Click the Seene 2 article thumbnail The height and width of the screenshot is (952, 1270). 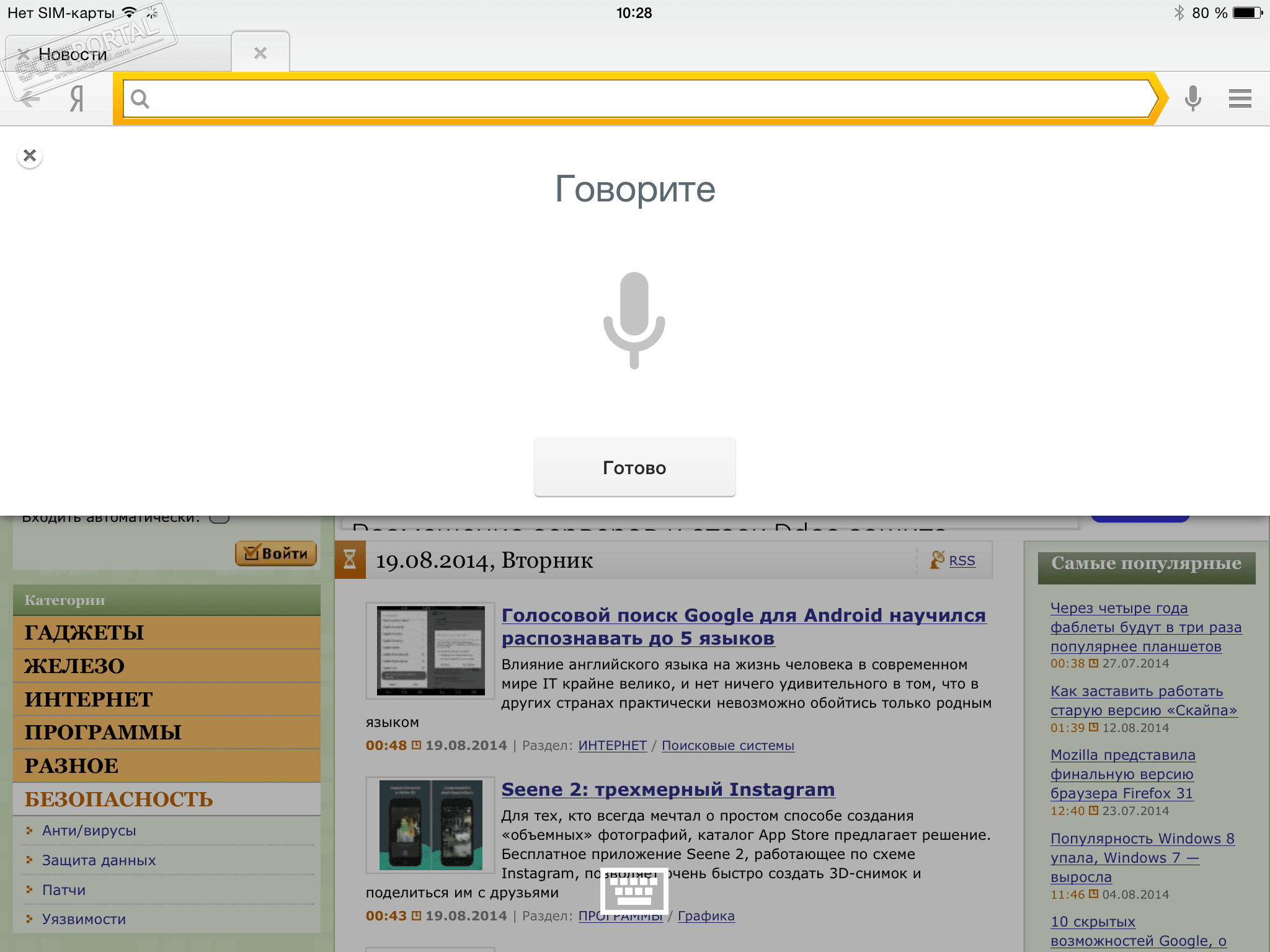(x=430, y=825)
